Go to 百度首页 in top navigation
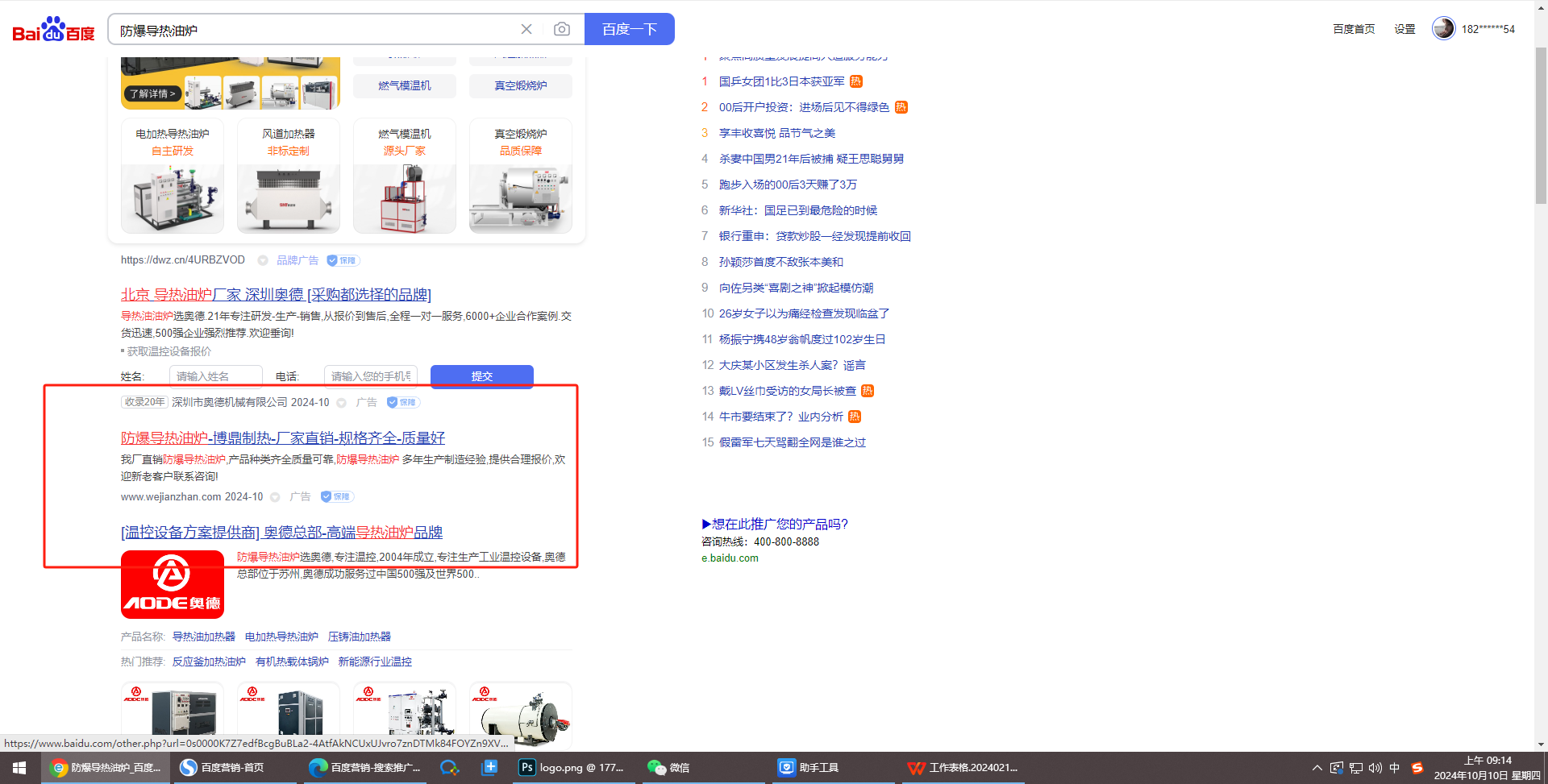Viewport: 1548px width, 784px height. pos(1354,29)
